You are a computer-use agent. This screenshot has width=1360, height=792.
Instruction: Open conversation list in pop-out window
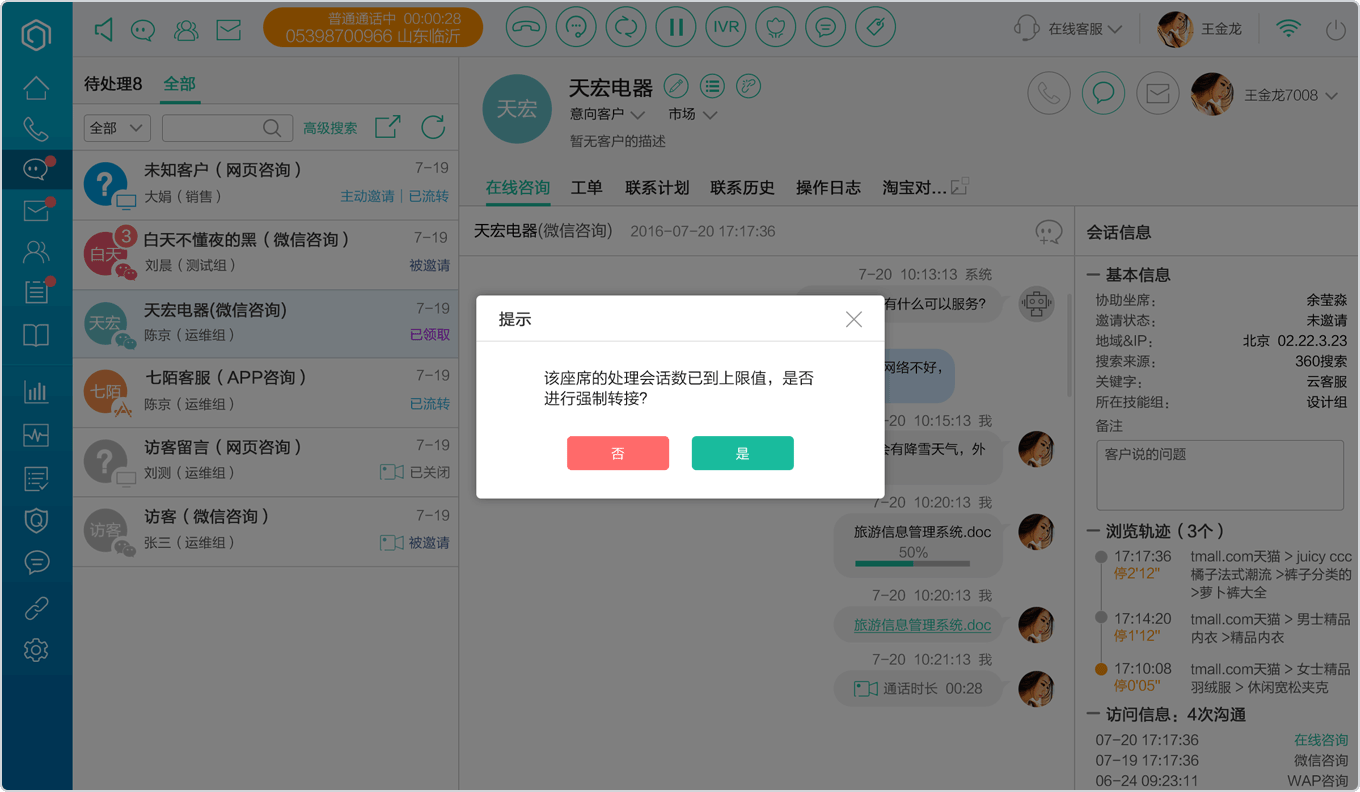(x=387, y=127)
